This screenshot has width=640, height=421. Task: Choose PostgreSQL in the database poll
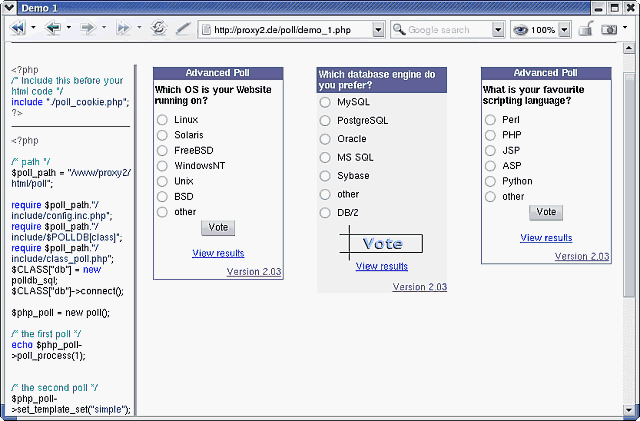tap(325, 120)
